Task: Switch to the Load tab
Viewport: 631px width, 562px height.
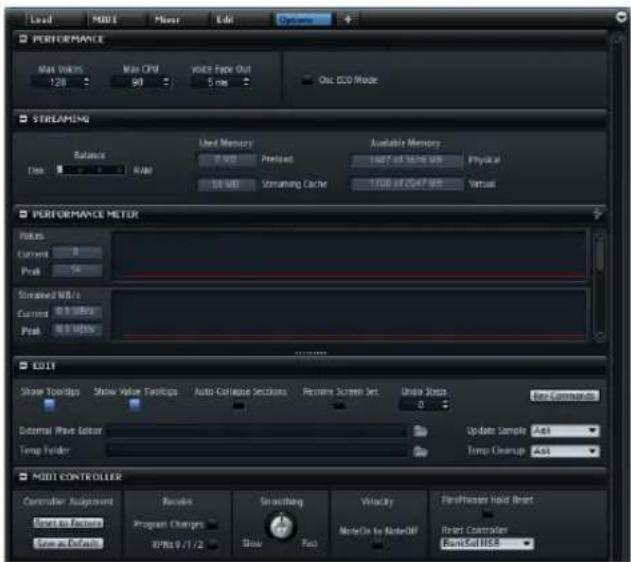Action: (41, 19)
